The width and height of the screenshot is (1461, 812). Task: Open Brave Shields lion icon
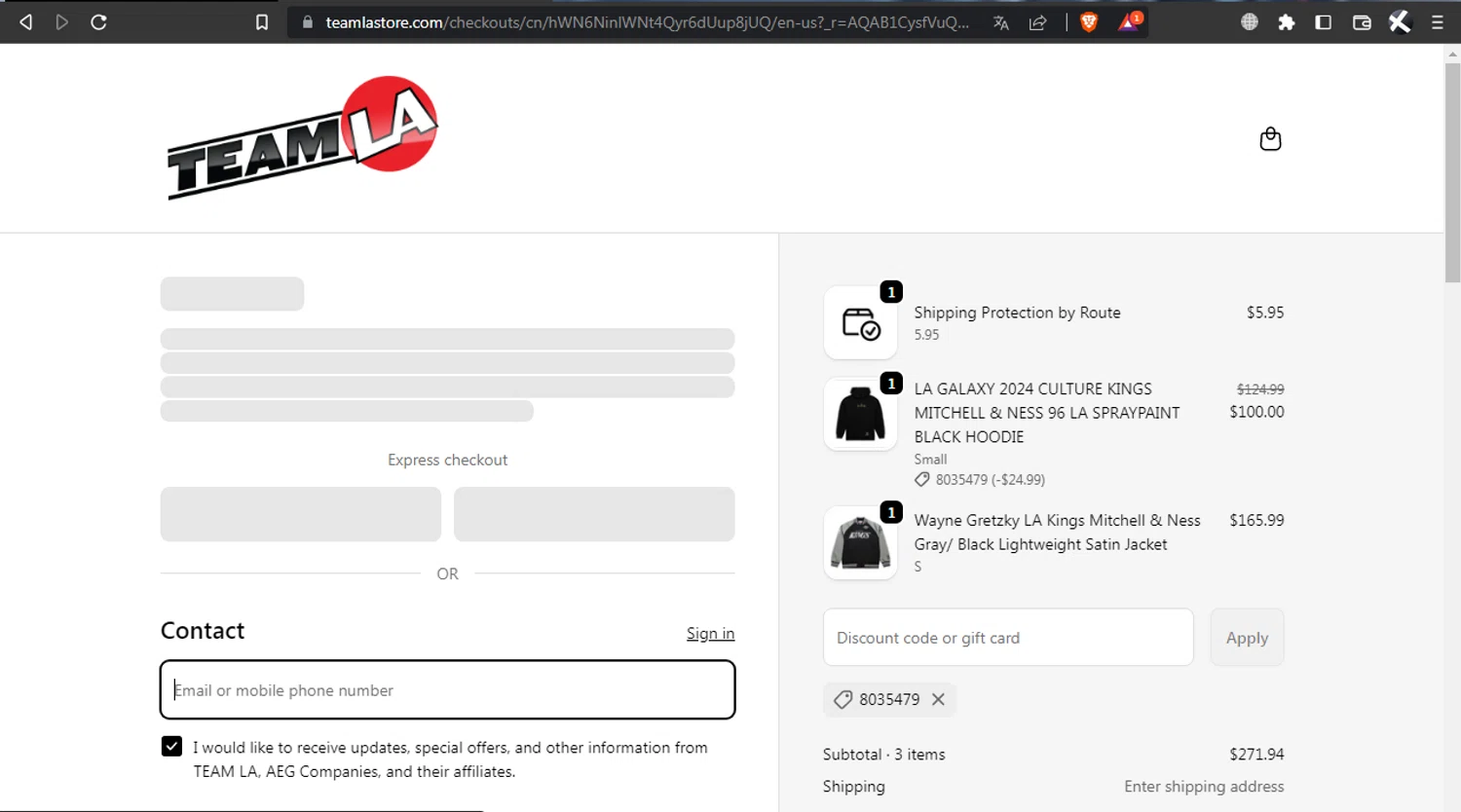pyautogui.click(x=1089, y=22)
